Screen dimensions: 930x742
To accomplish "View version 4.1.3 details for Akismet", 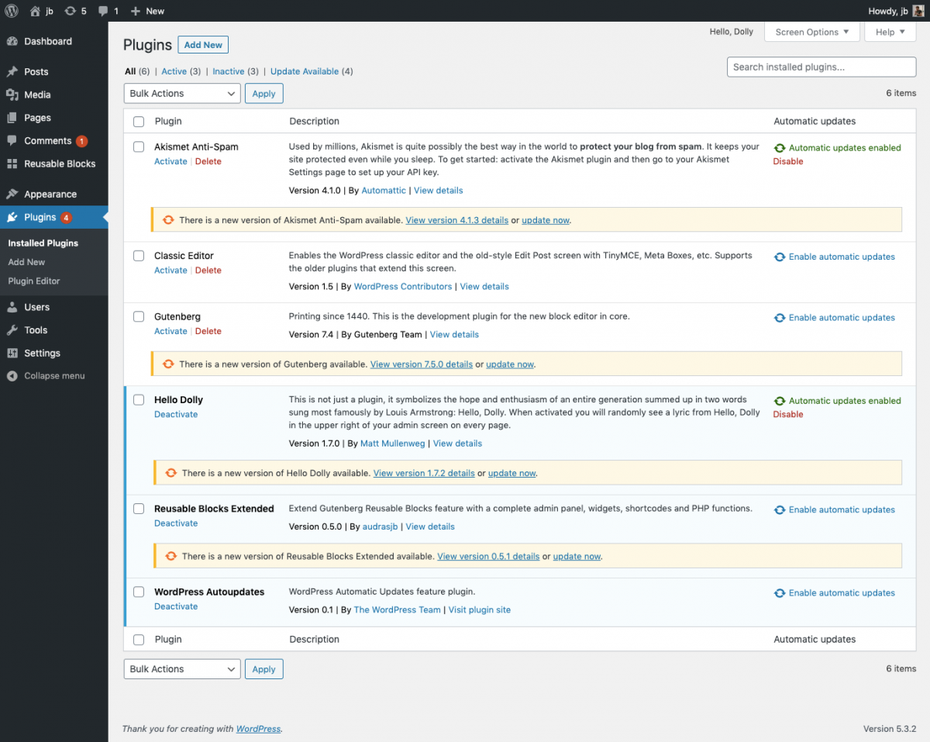I will tap(457, 220).
